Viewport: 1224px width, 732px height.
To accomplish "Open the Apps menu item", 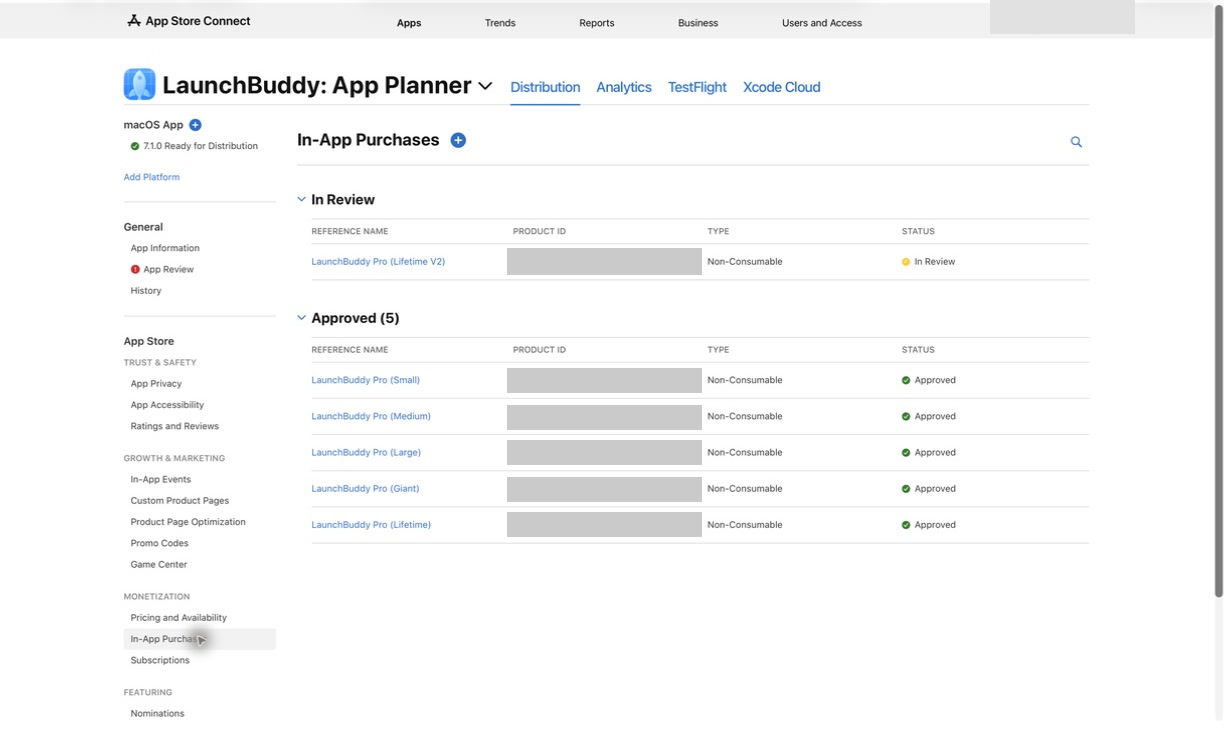I will 409,23.
